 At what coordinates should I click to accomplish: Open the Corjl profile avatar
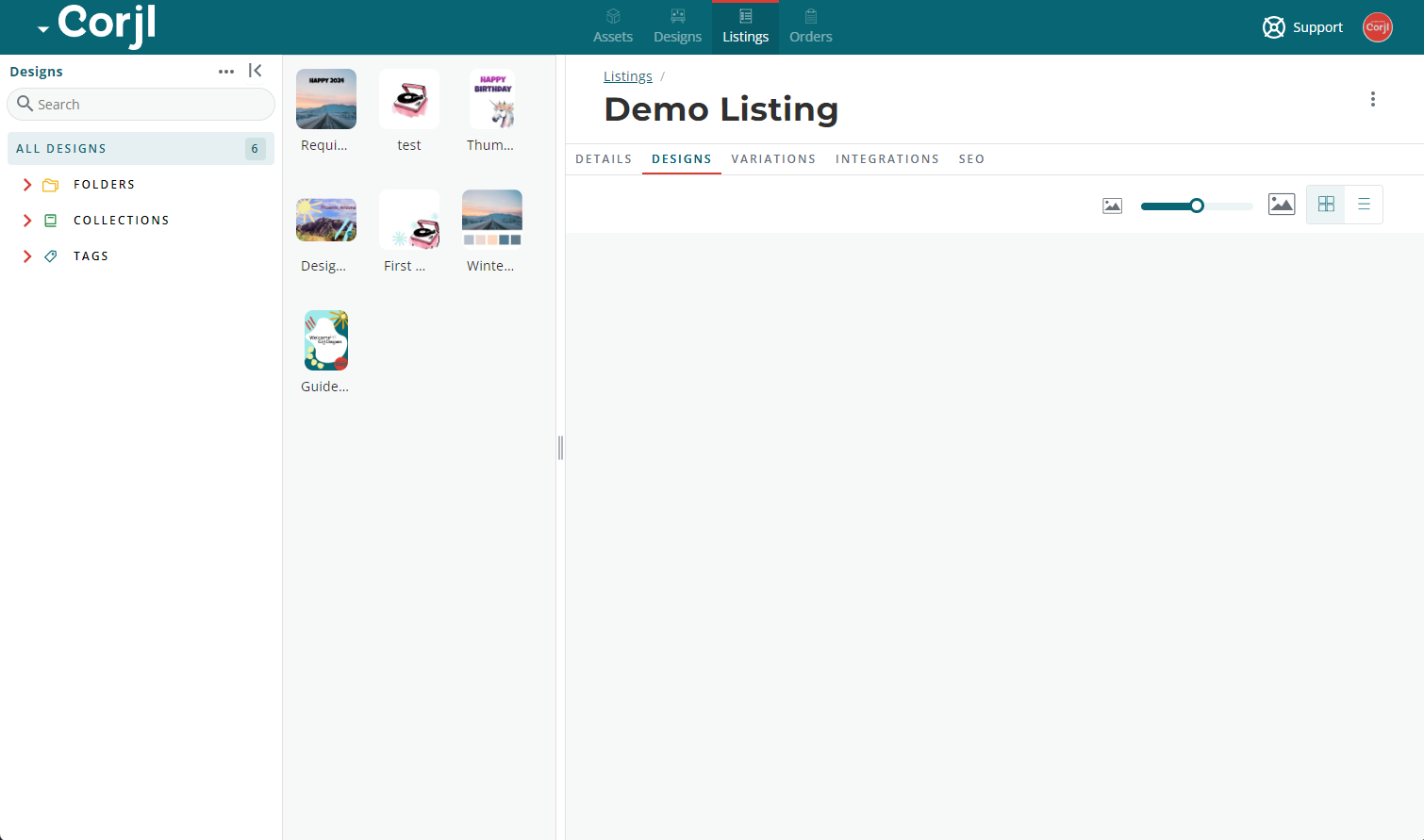pyautogui.click(x=1377, y=27)
